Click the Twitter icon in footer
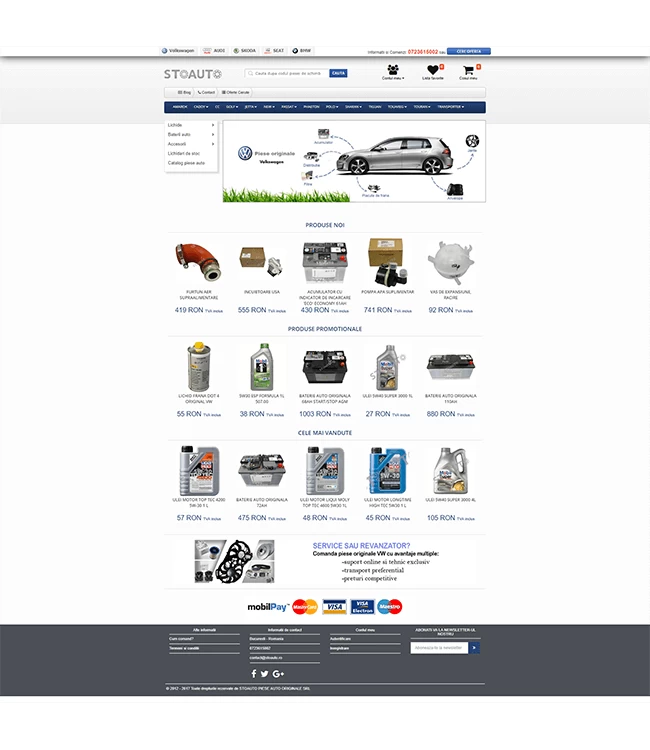This screenshot has width=650, height=750. click(x=265, y=673)
